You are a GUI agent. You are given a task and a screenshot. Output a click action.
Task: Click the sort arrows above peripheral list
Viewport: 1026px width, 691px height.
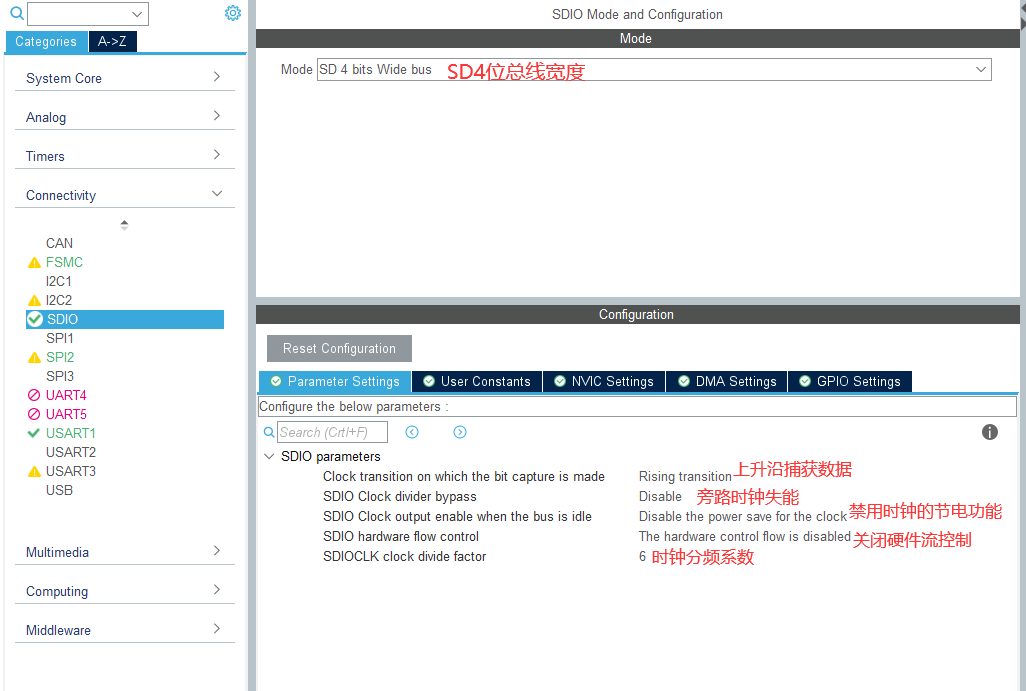click(x=124, y=225)
